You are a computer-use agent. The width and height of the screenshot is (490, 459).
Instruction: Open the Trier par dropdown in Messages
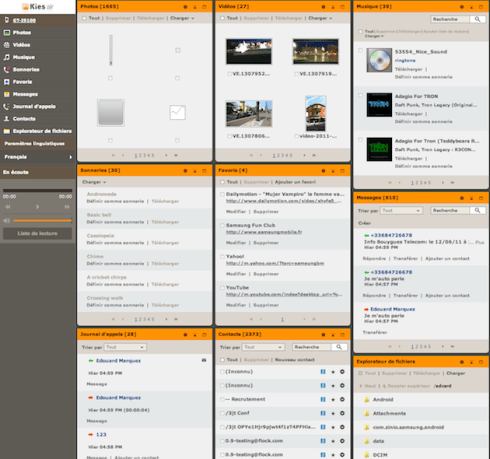pyautogui.click(x=401, y=211)
